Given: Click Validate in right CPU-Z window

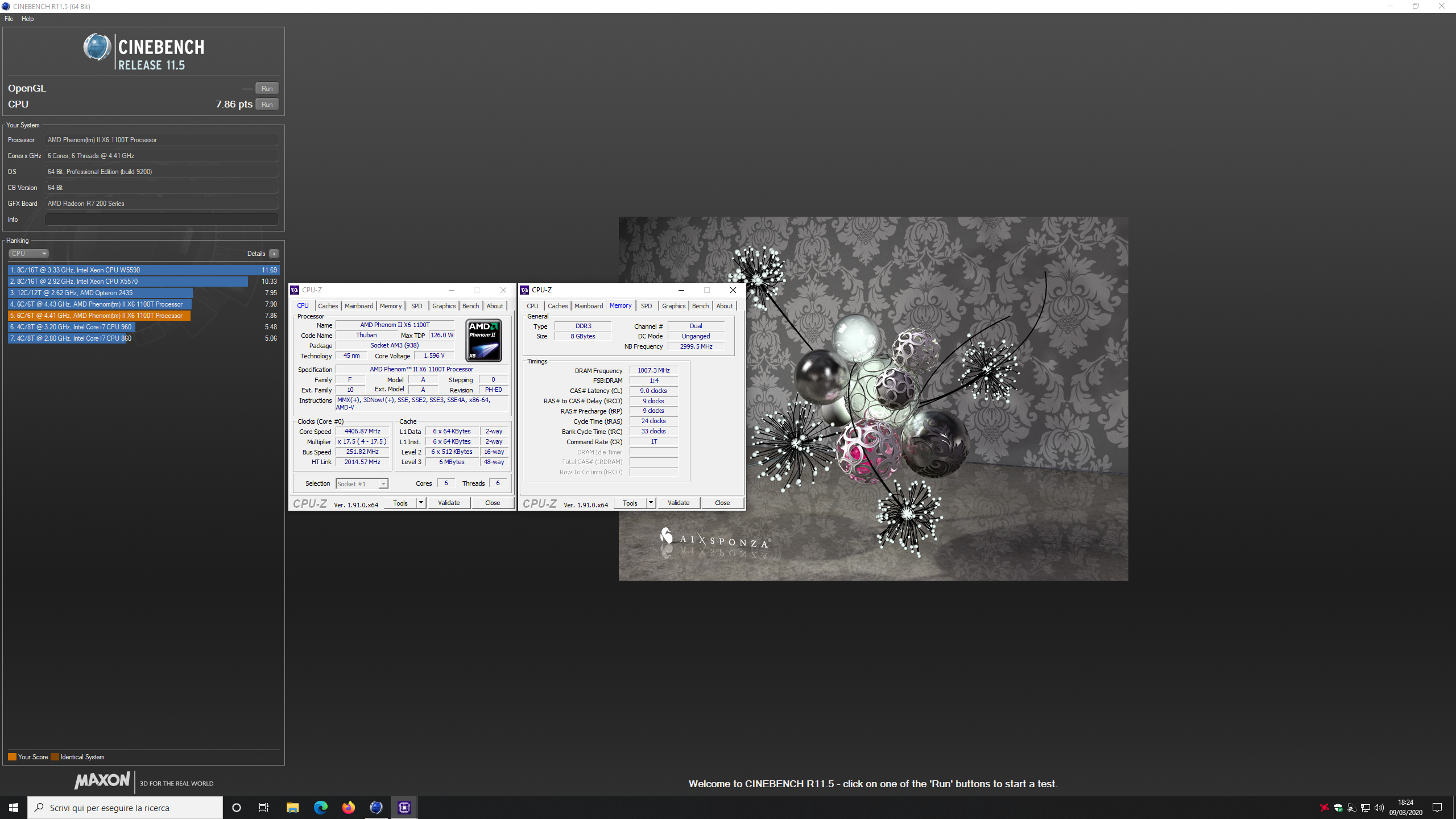Looking at the screenshot, I should pos(679,503).
